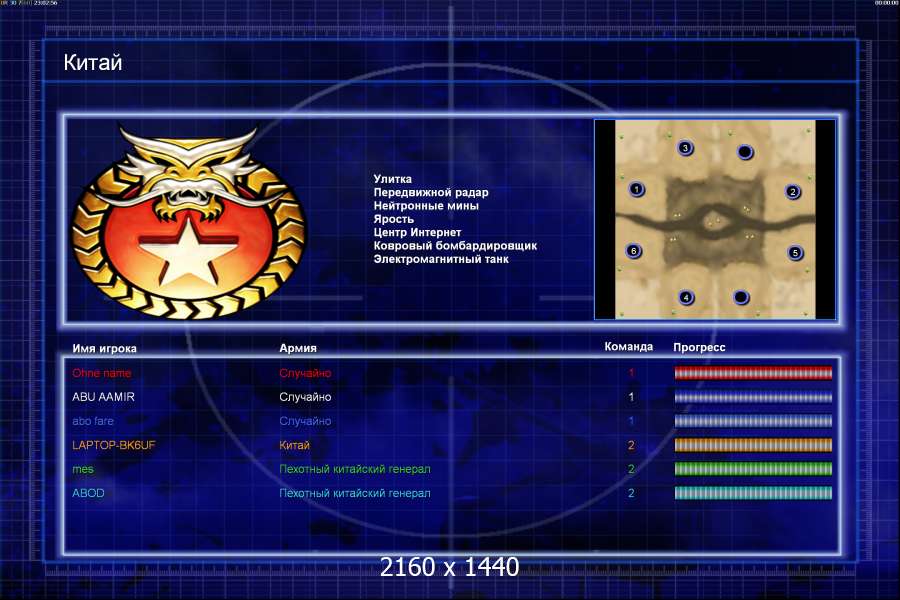Select the 'Центр Интернет' ability line
900x600 pixels.
point(417,232)
